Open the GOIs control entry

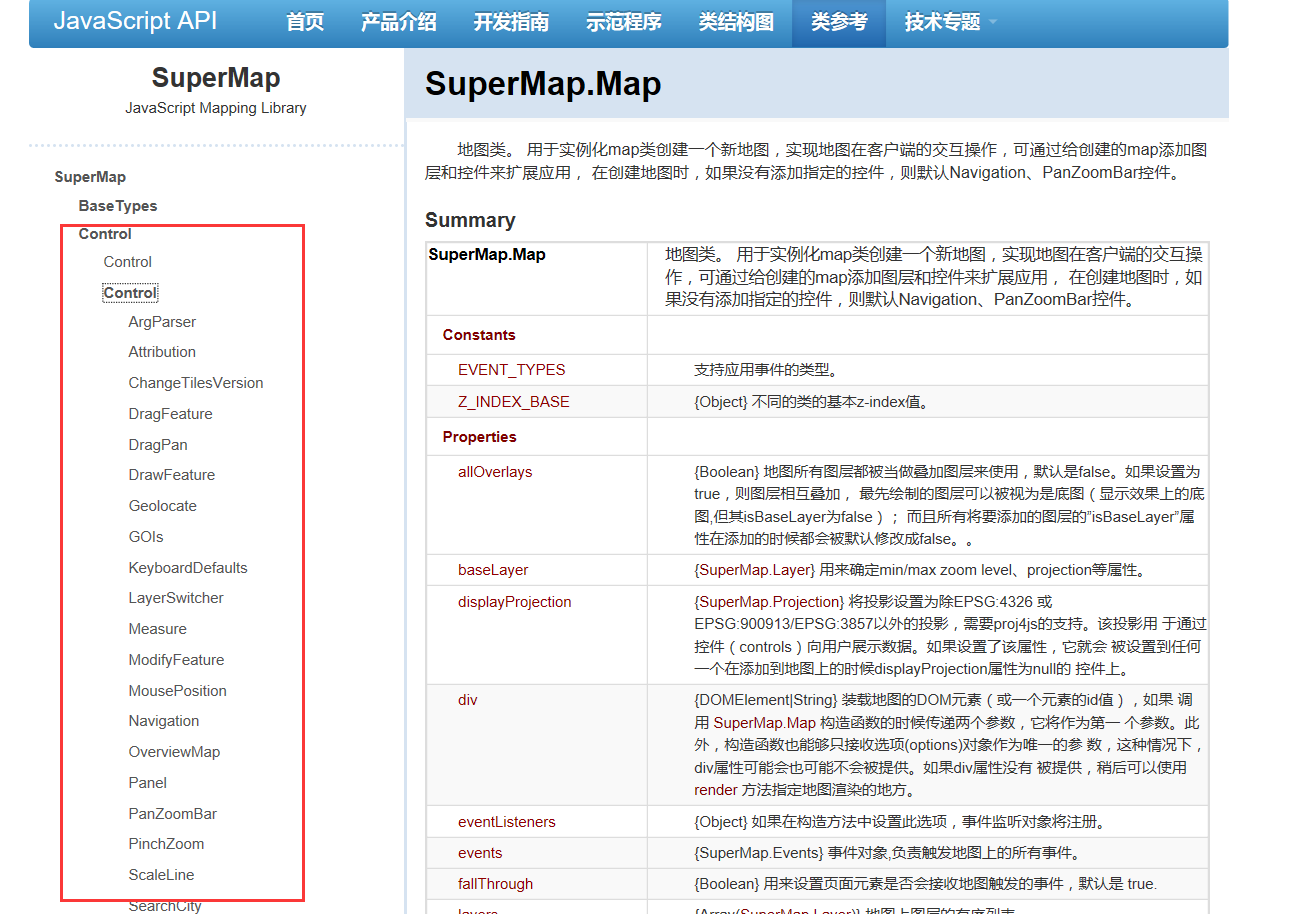[x=146, y=537]
